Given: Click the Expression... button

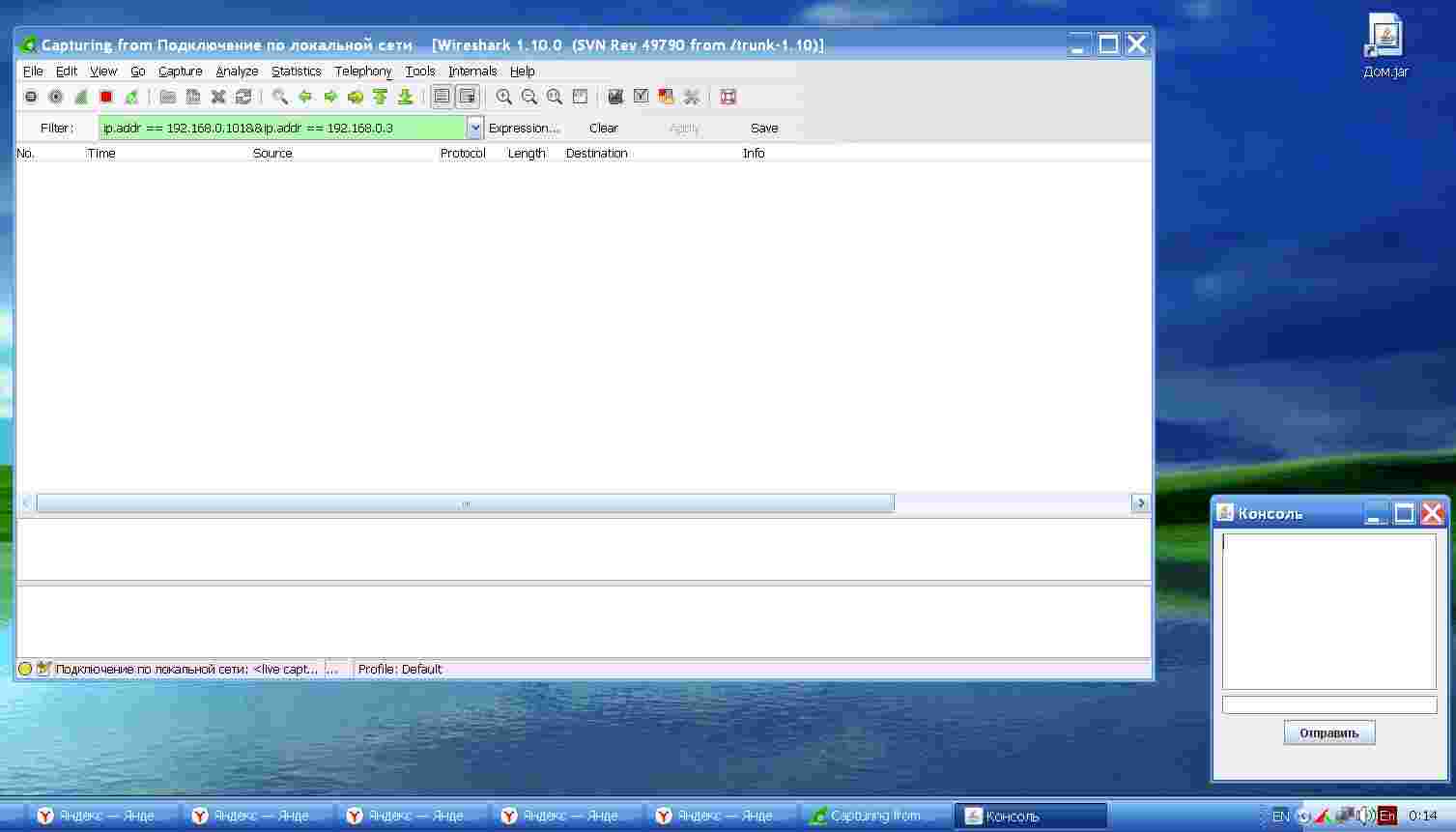Looking at the screenshot, I should click(x=524, y=128).
